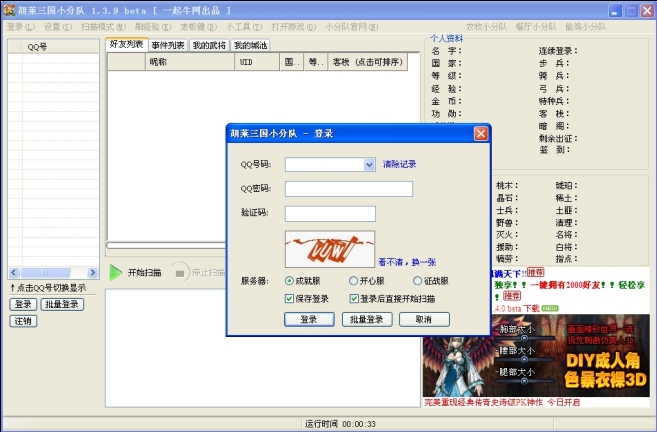Maximize the main window

tap(631, 11)
